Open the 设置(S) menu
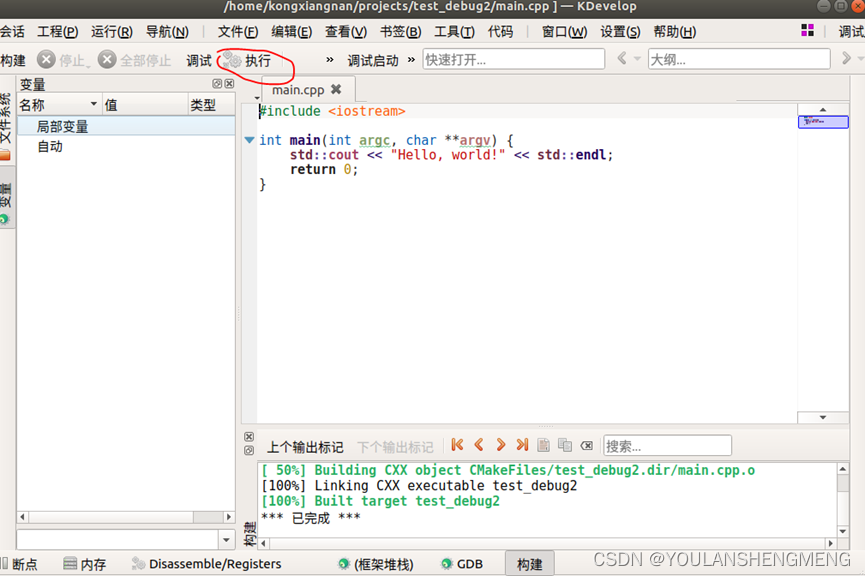 [x=619, y=31]
